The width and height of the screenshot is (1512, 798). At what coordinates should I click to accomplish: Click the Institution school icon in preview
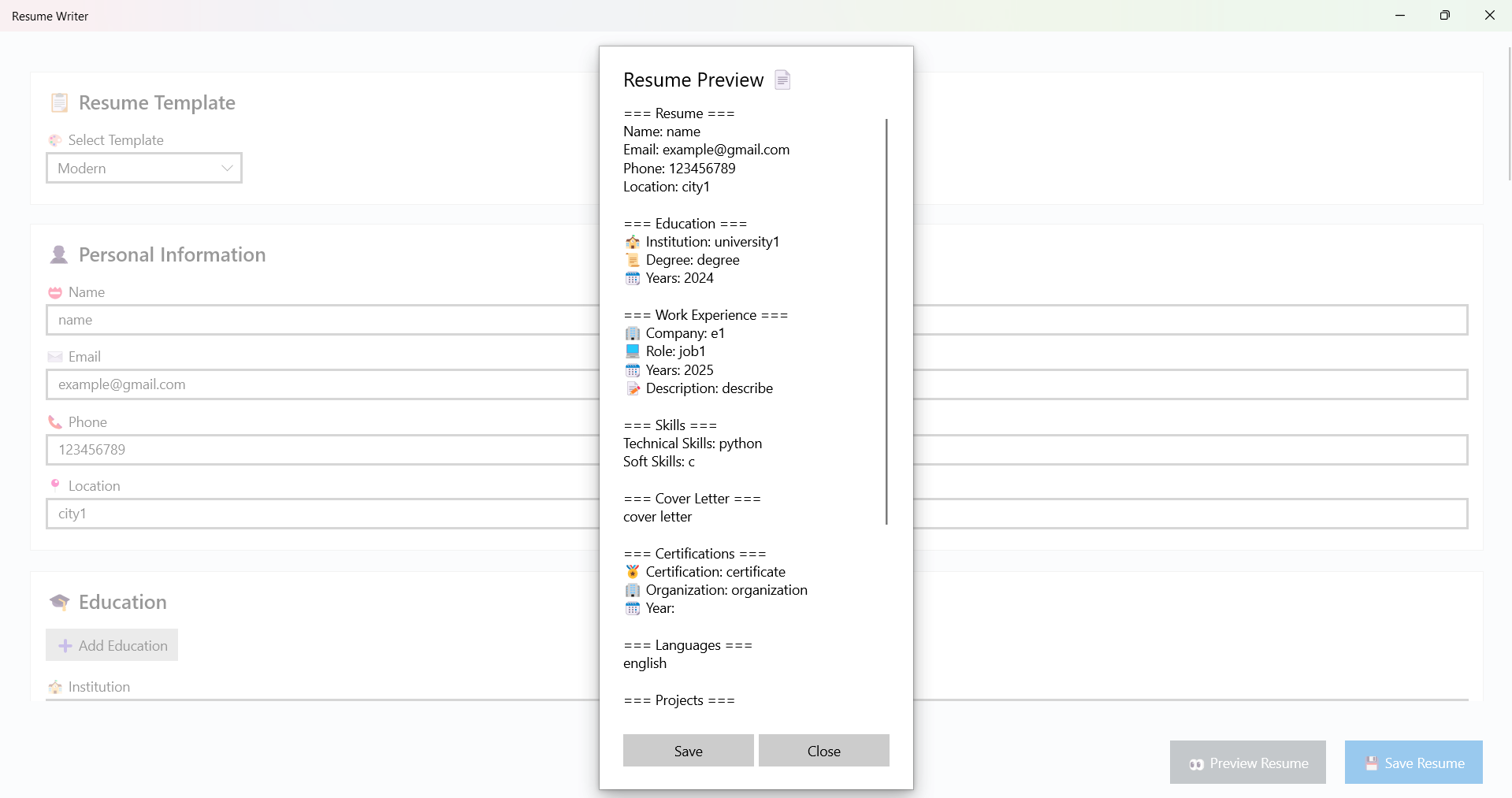click(633, 242)
